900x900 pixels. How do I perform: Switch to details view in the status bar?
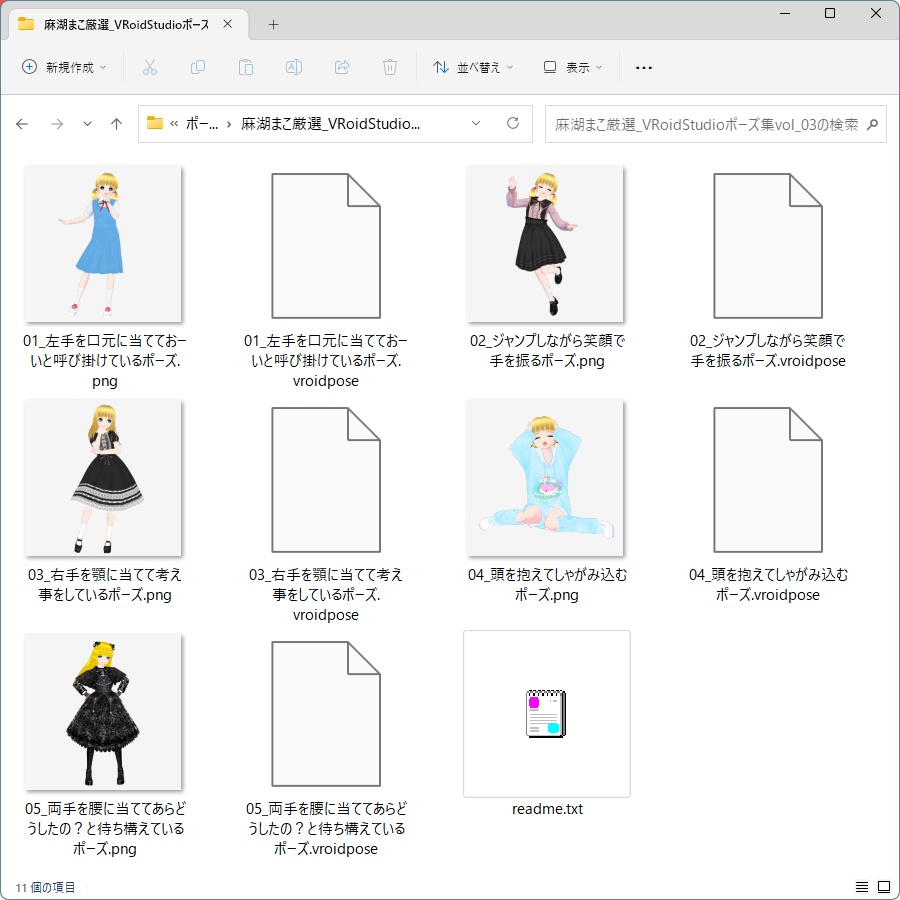click(861, 887)
